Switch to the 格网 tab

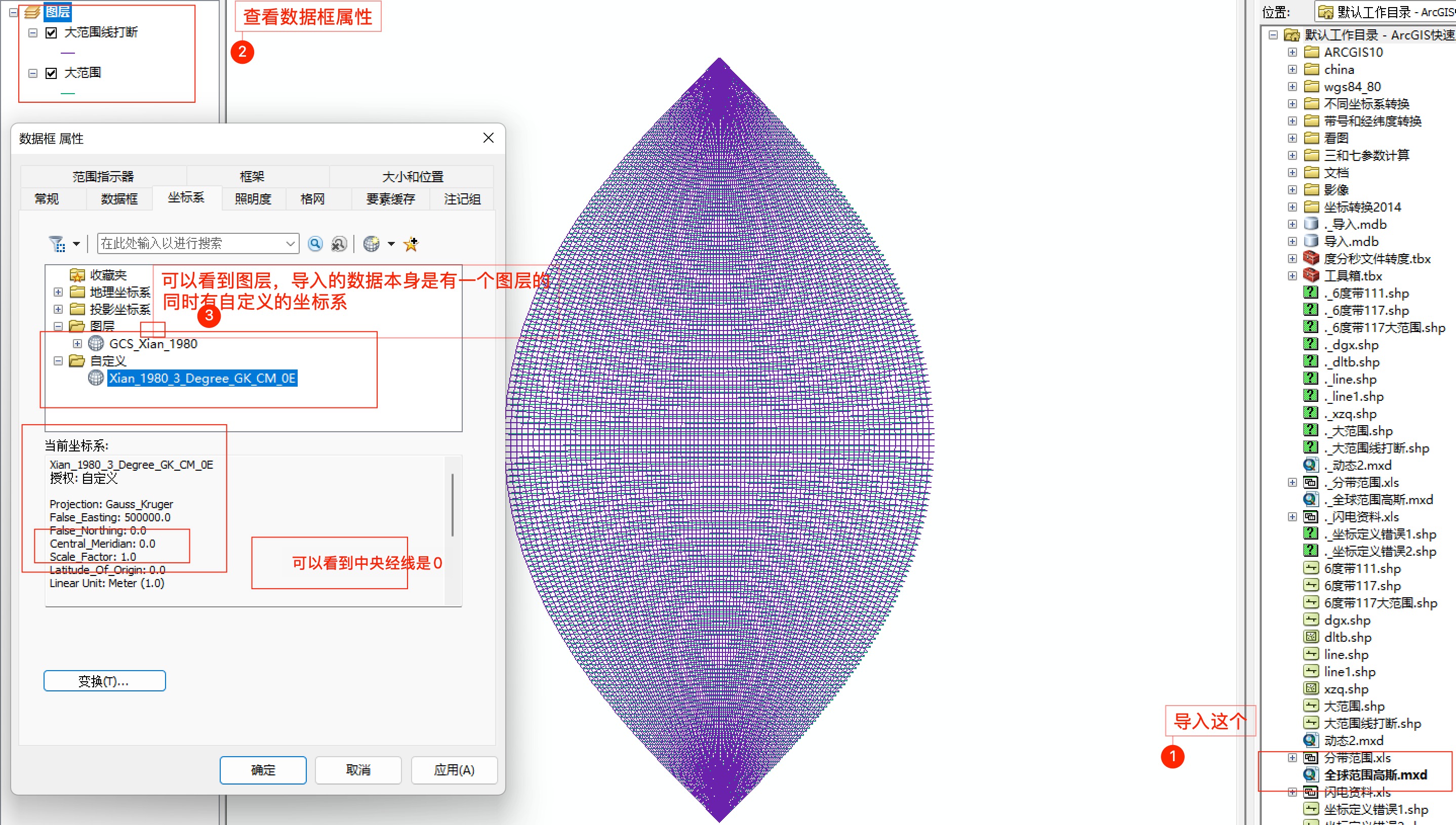pyautogui.click(x=312, y=199)
